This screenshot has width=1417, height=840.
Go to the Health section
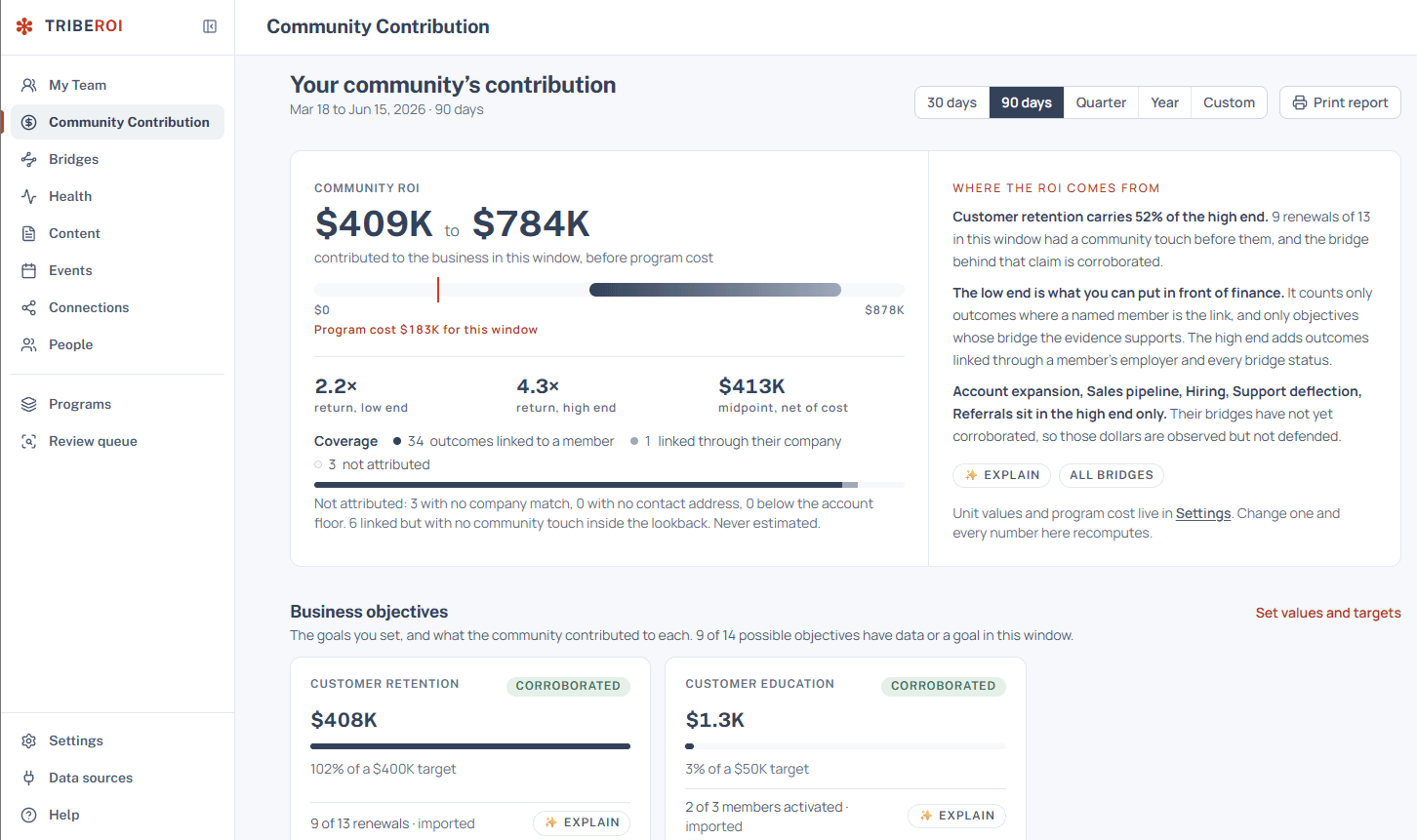pyautogui.click(x=117, y=196)
